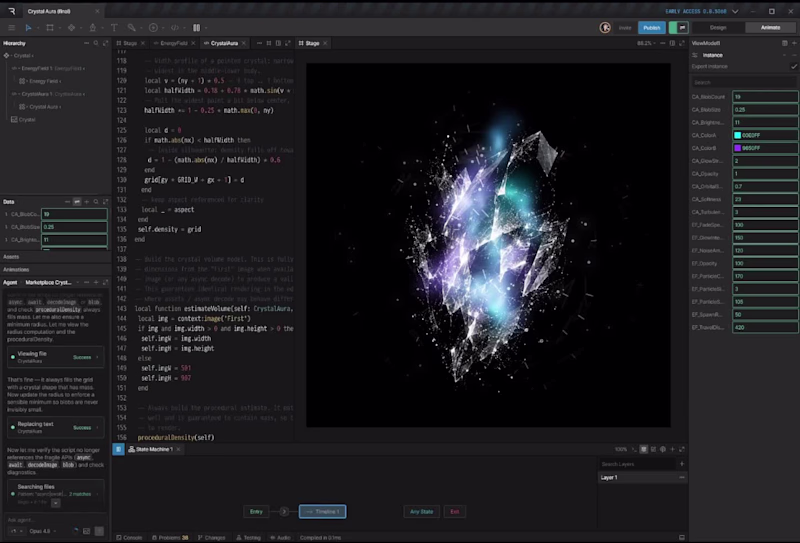Select the Text tool
Image resolution: width=800 pixels, height=543 pixels.
[x=114, y=28]
